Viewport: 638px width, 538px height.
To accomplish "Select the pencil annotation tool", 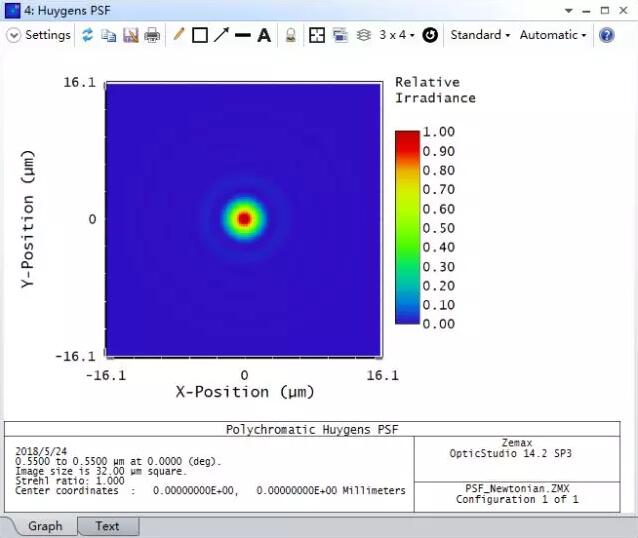I will coord(179,35).
